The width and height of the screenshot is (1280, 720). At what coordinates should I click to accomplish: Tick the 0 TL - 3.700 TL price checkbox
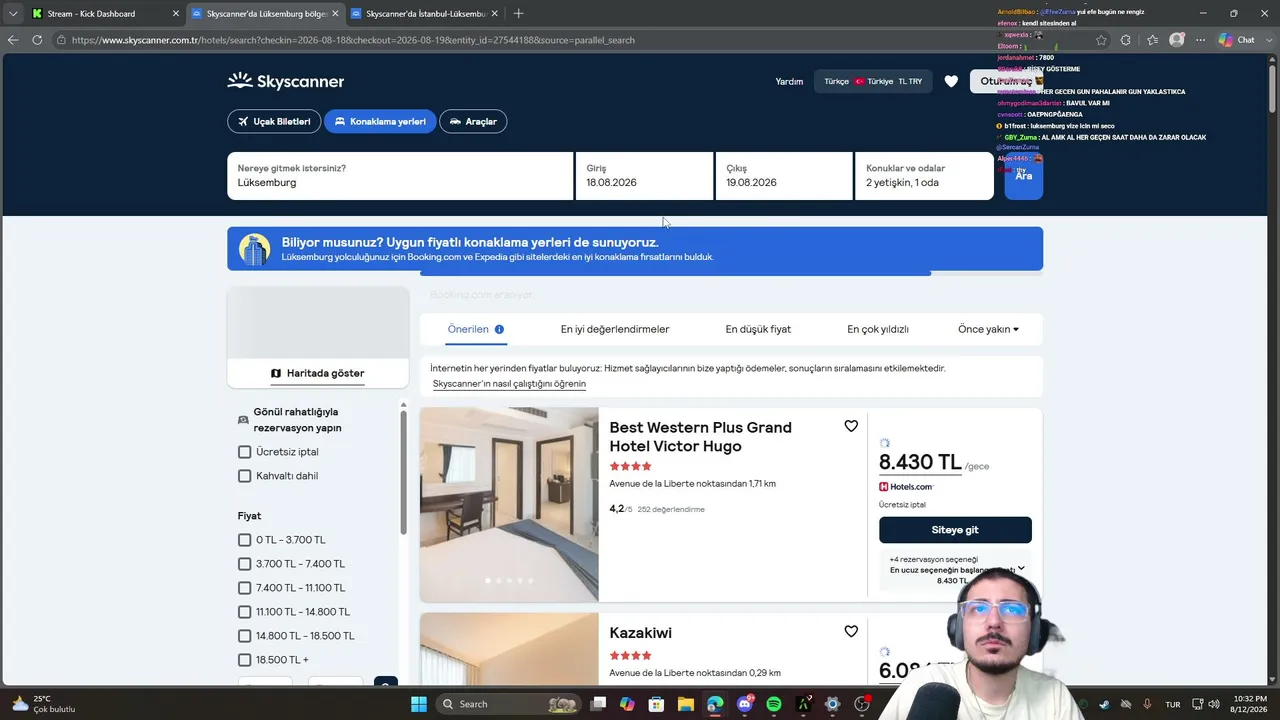tap(244, 540)
